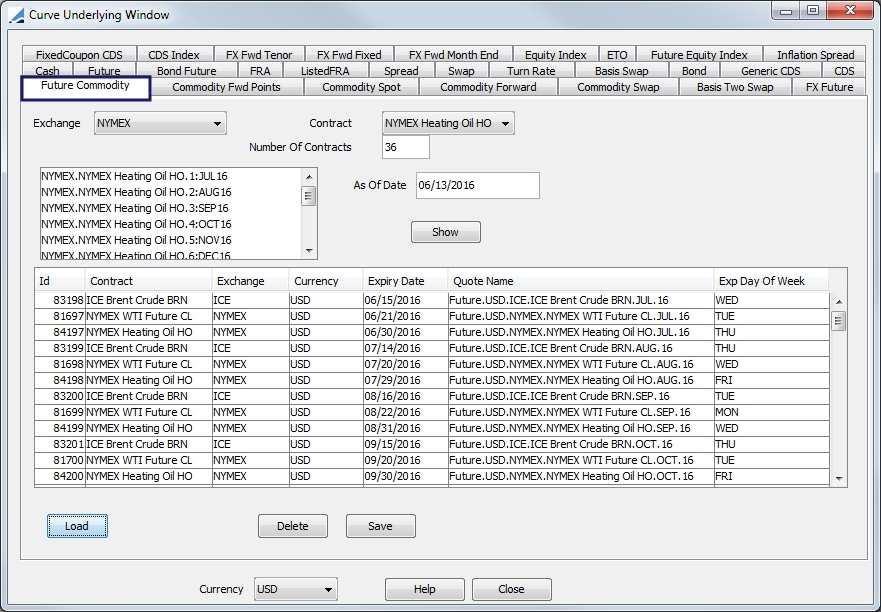Click the contracts list scroll-up arrow
Screen dimensions: 881x612
308,177
